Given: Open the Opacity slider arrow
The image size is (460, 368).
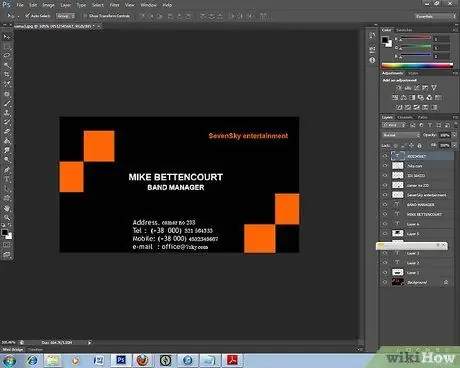Looking at the screenshot, I should click(x=454, y=135).
